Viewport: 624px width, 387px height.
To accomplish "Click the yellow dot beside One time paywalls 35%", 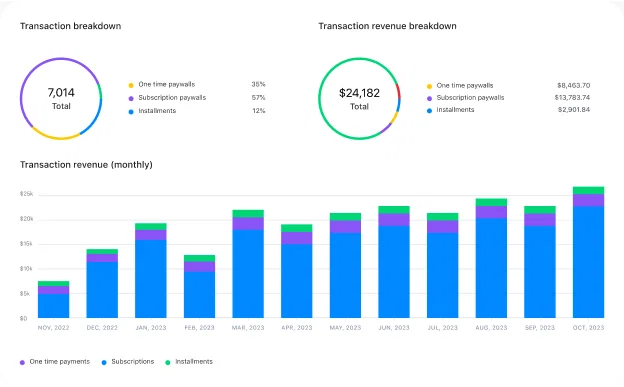I will 131,85.
